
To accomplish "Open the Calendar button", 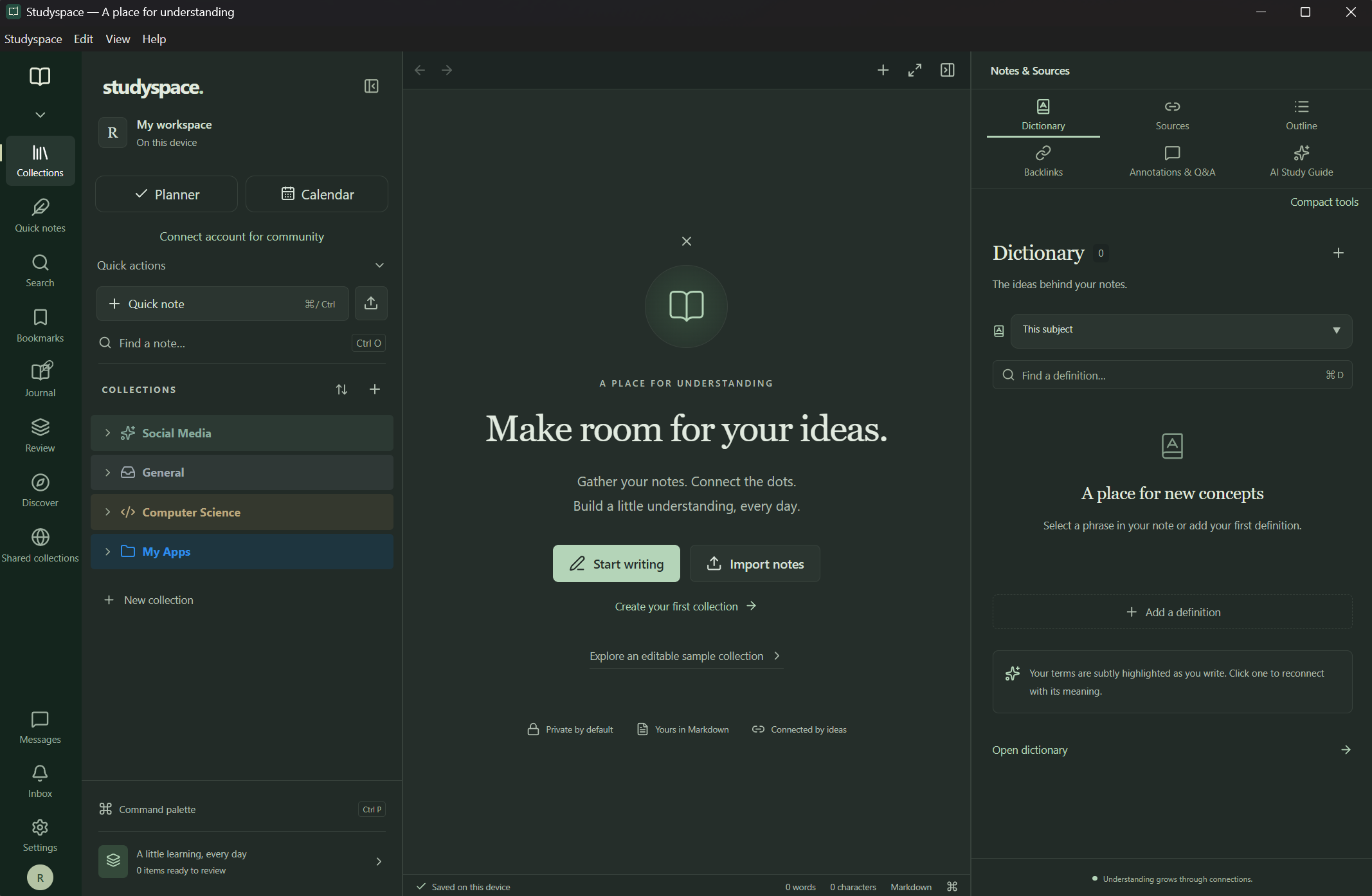I will tap(317, 194).
